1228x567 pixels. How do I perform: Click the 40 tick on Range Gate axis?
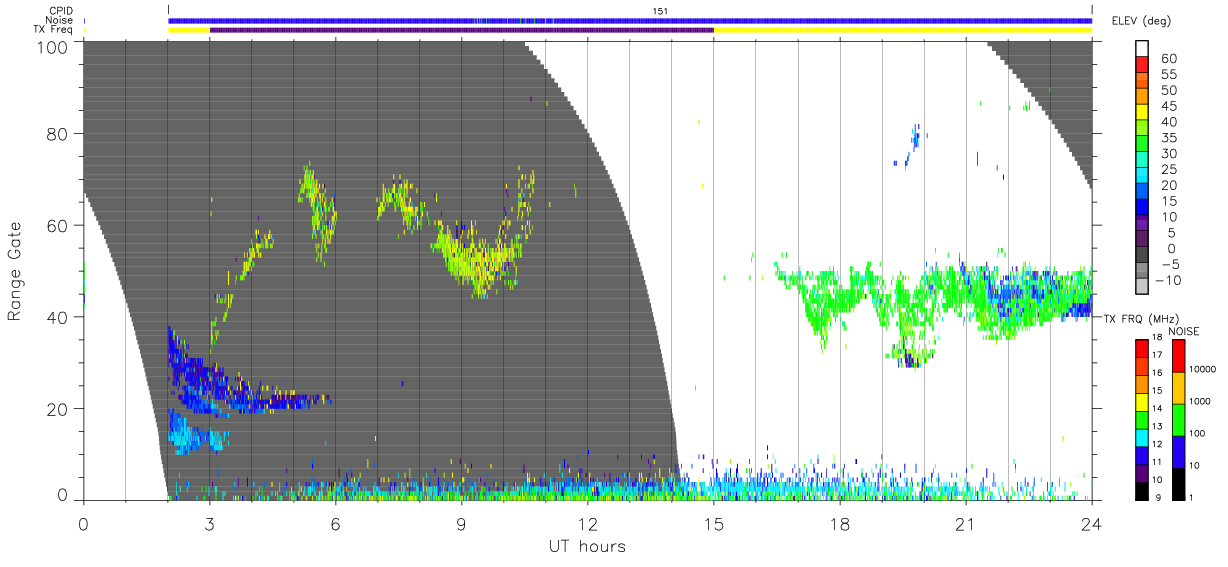pos(58,317)
